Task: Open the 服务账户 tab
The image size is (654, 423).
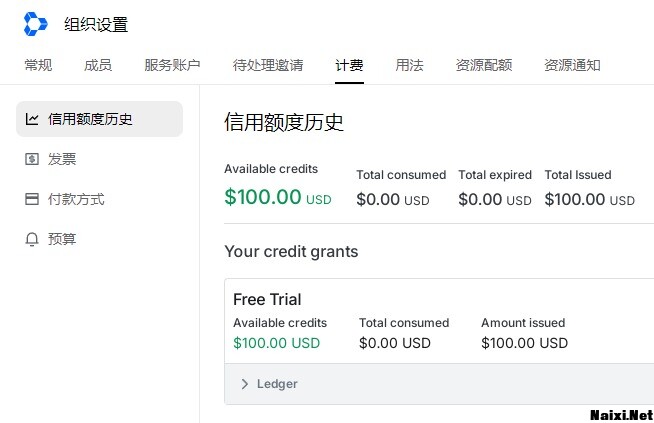Action: (172, 66)
